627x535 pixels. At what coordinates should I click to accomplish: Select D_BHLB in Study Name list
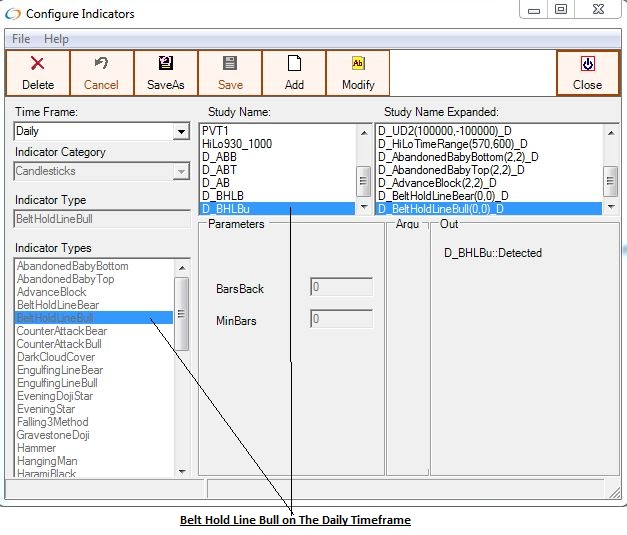point(223,196)
